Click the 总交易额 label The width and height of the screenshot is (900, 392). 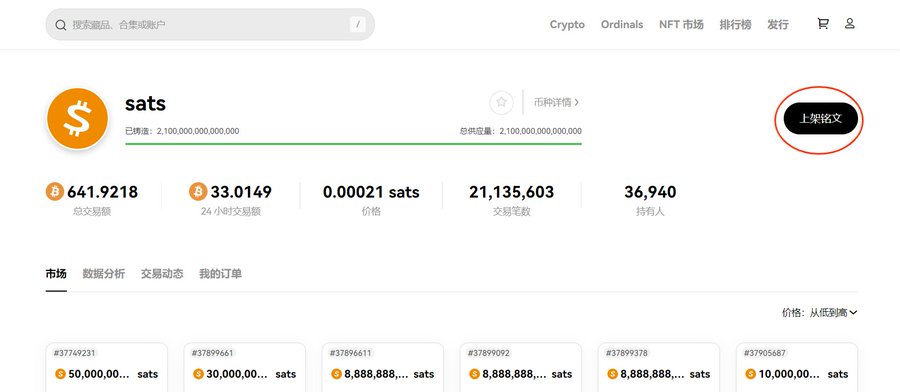coord(92,212)
